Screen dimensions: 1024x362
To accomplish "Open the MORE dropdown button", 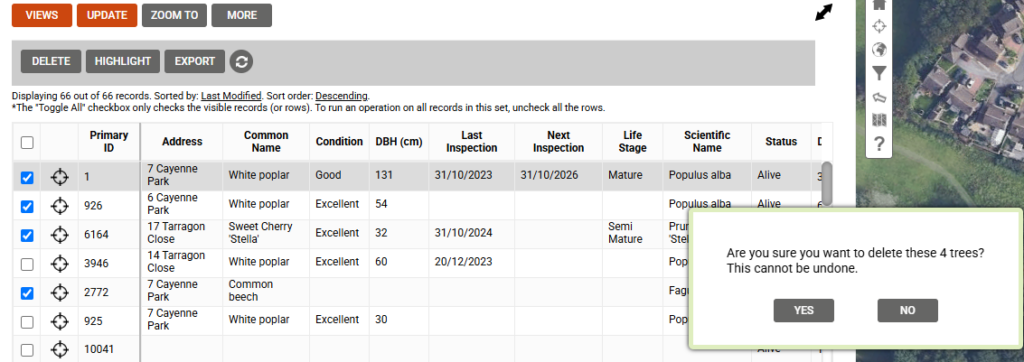I will click(x=242, y=15).
